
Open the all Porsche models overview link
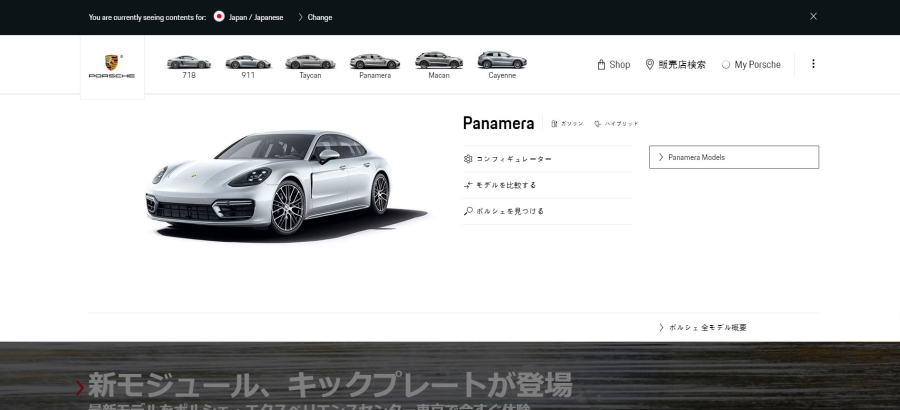703,327
